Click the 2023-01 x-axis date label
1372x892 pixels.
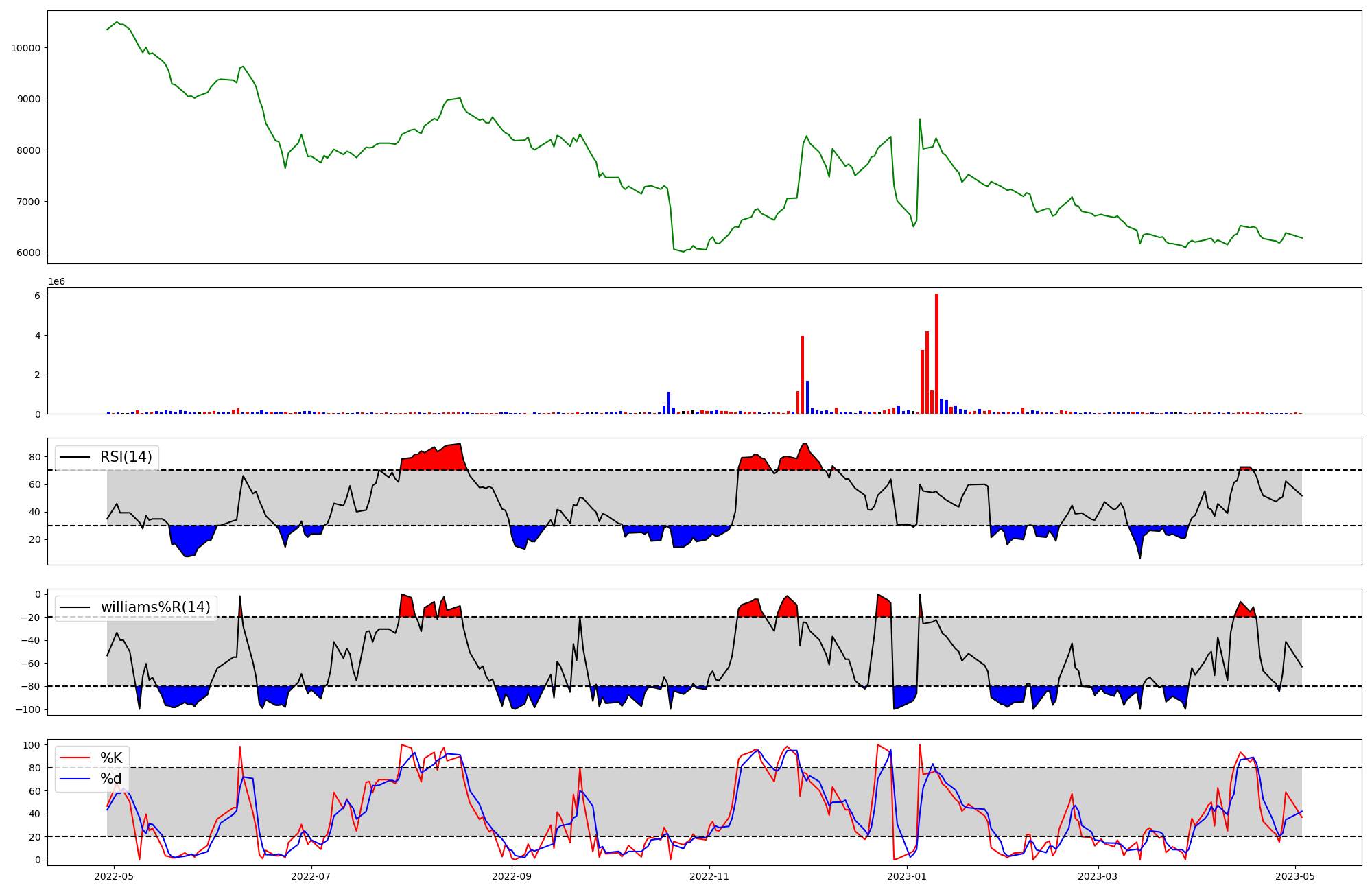click(907, 876)
